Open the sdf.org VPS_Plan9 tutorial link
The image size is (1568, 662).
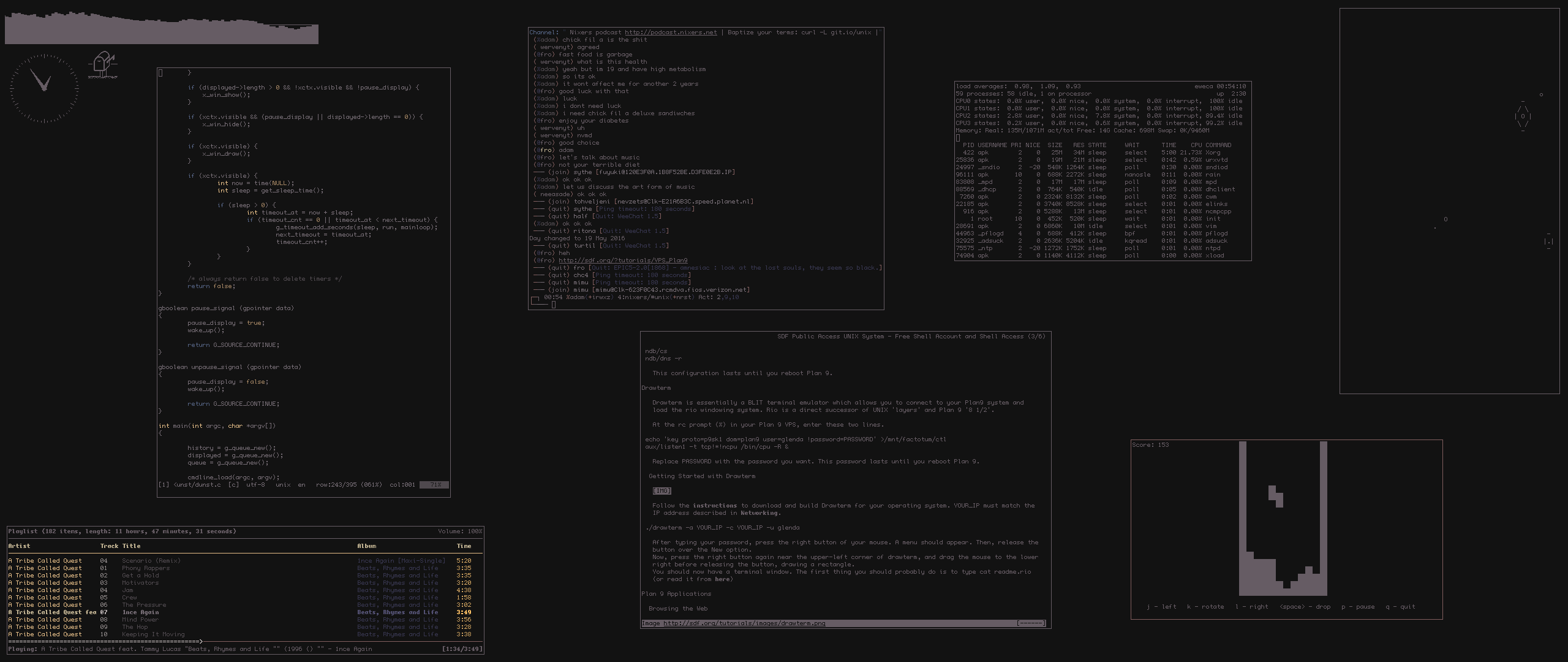(622, 261)
